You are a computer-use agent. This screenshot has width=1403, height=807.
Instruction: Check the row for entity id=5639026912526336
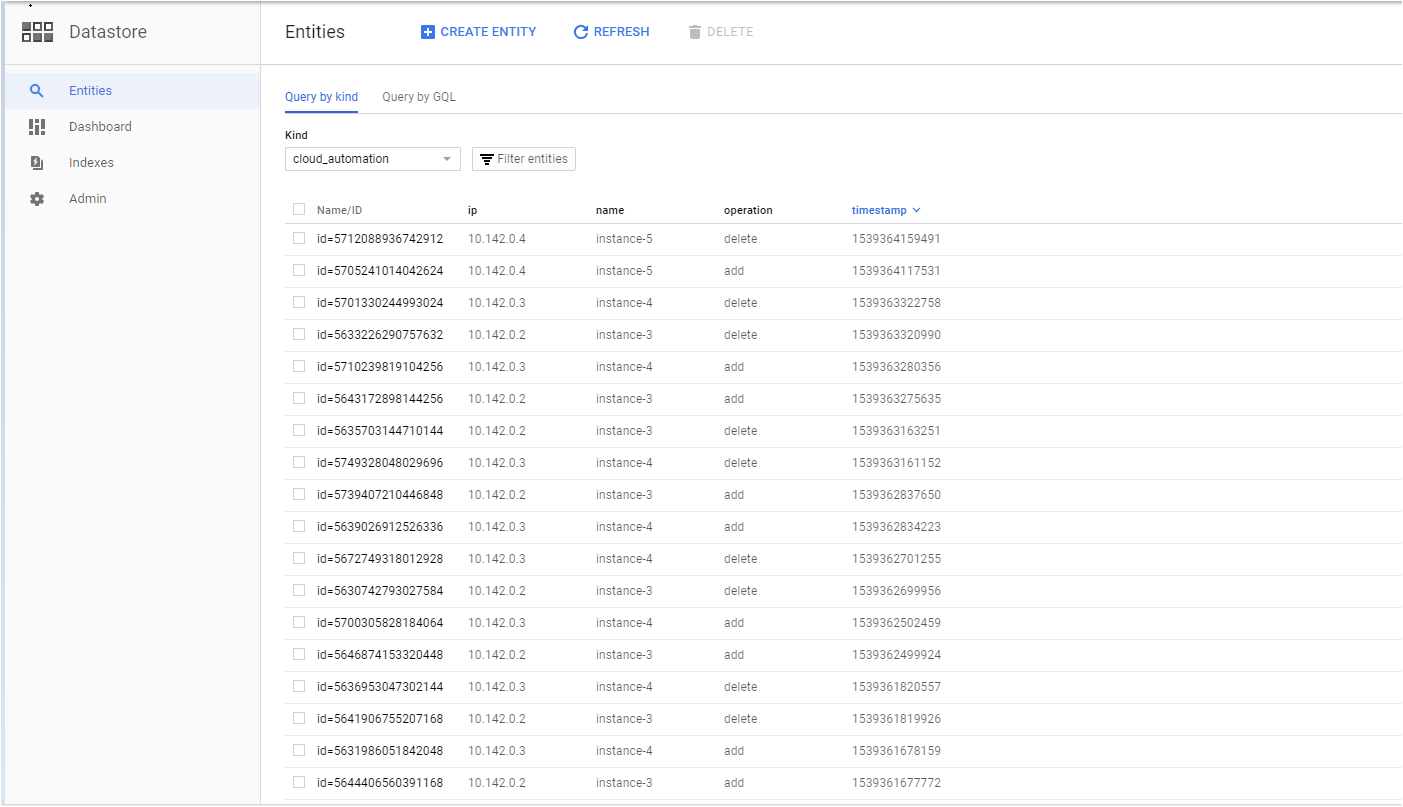(x=297, y=526)
